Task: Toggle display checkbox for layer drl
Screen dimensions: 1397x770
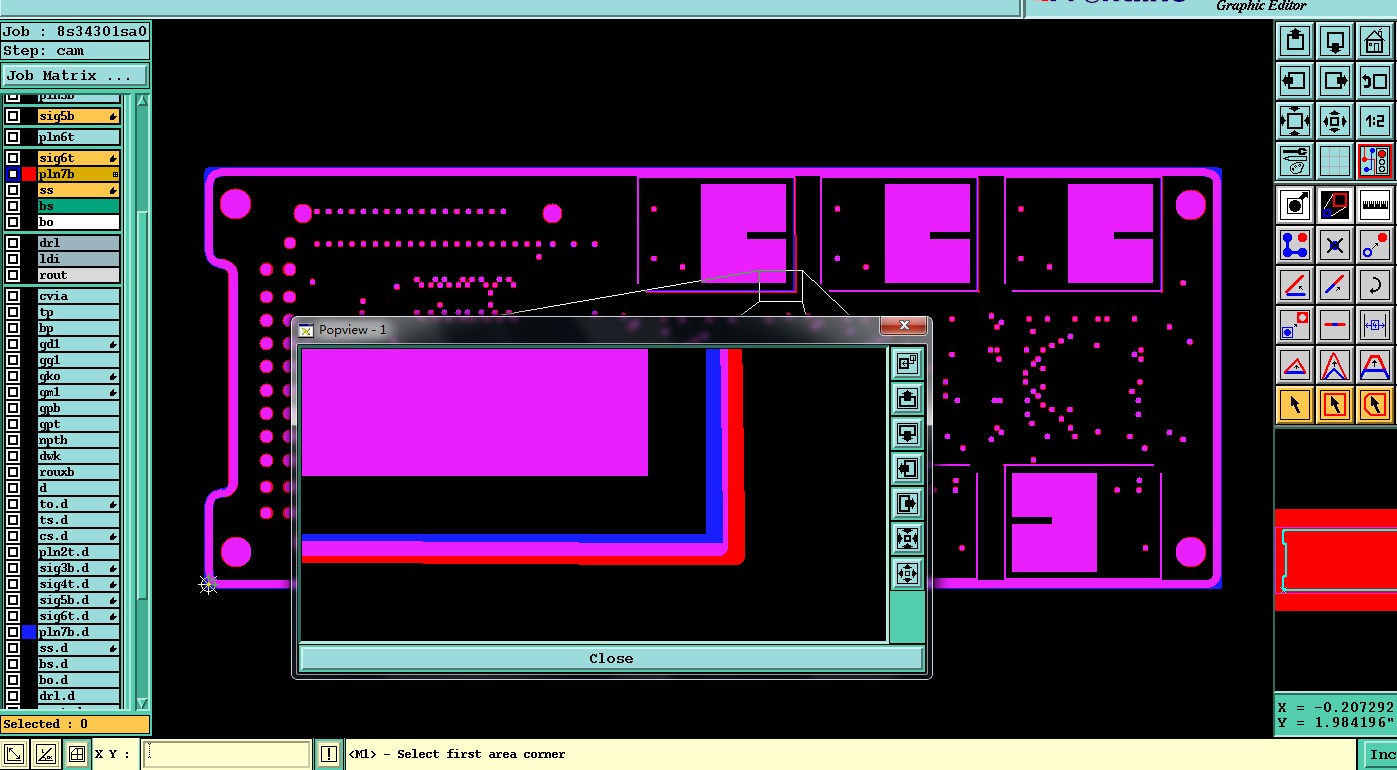Action: click(13, 243)
